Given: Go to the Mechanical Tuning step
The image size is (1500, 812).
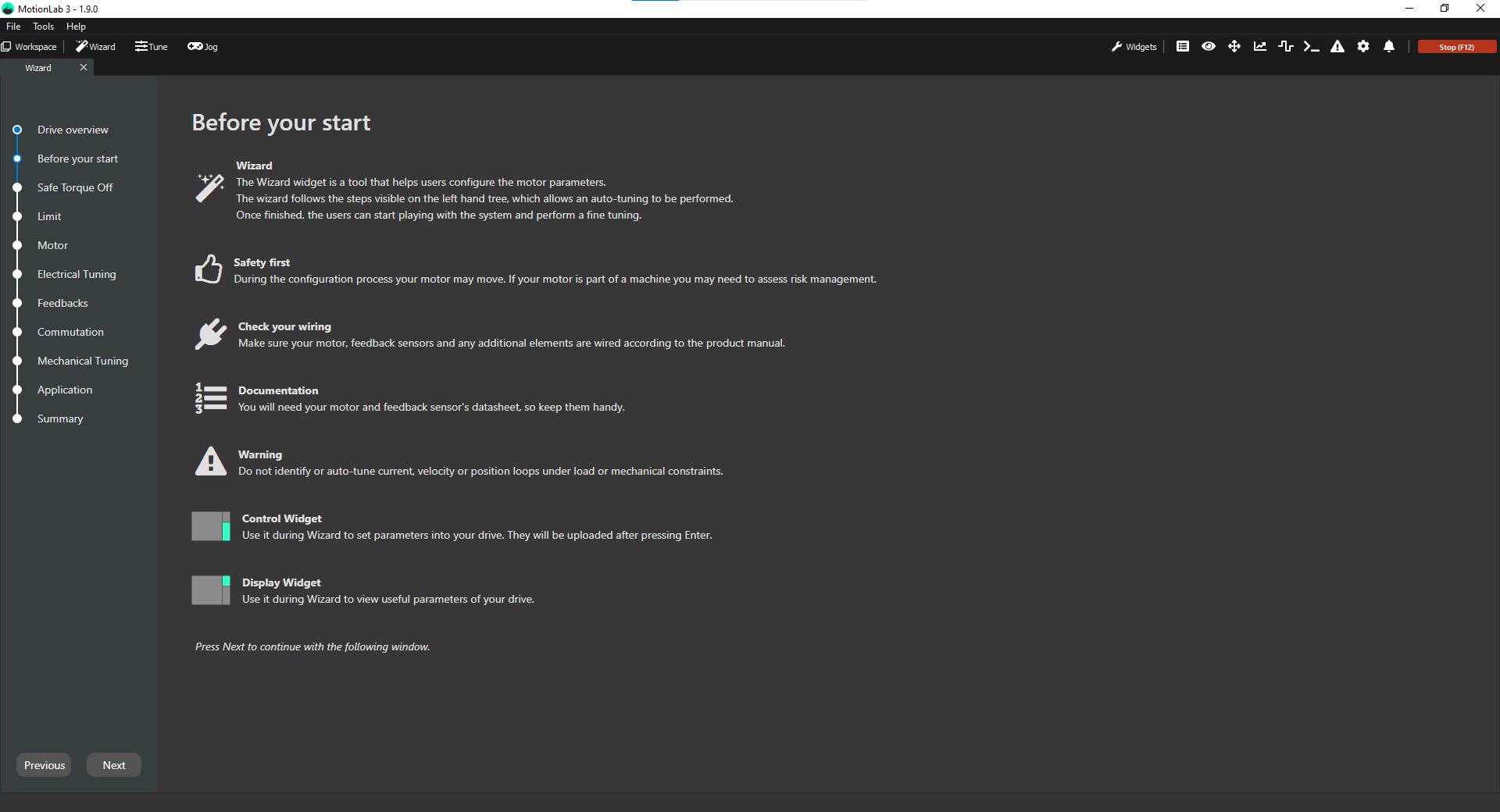Looking at the screenshot, I should click(83, 361).
